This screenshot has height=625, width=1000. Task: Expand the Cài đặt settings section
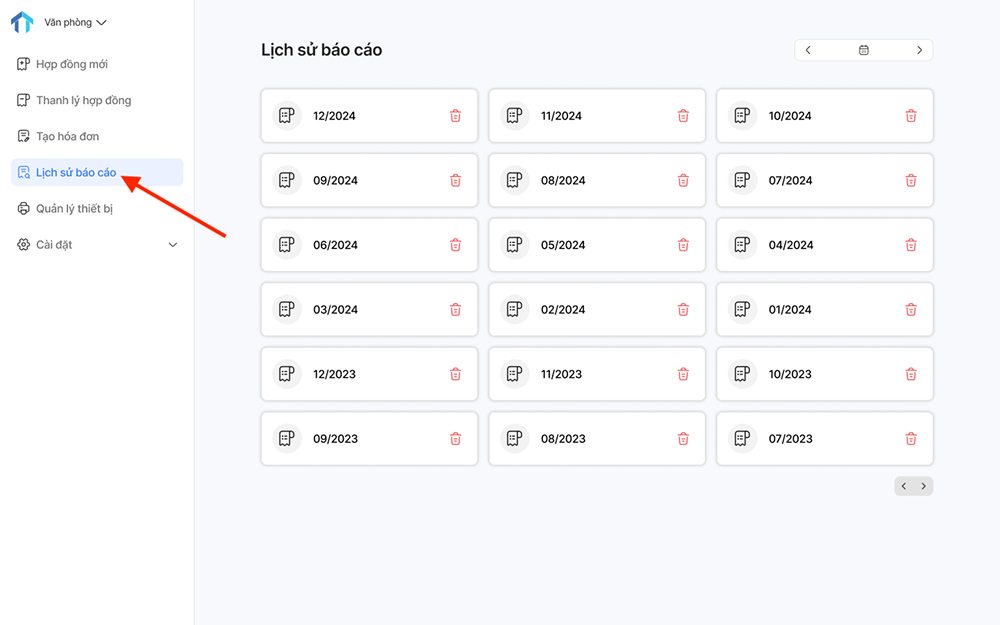[x=173, y=245]
